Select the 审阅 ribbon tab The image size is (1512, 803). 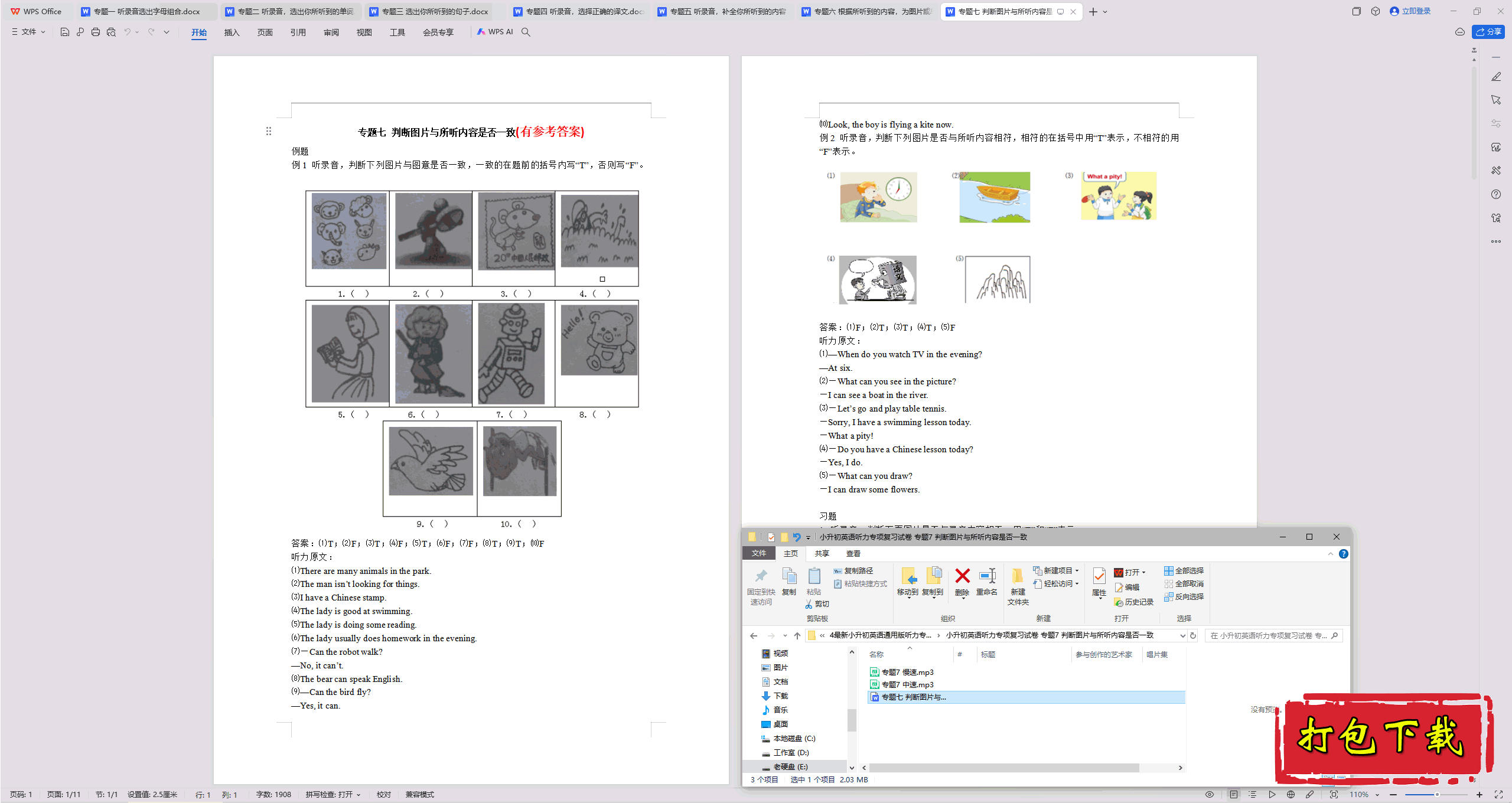click(x=331, y=32)
